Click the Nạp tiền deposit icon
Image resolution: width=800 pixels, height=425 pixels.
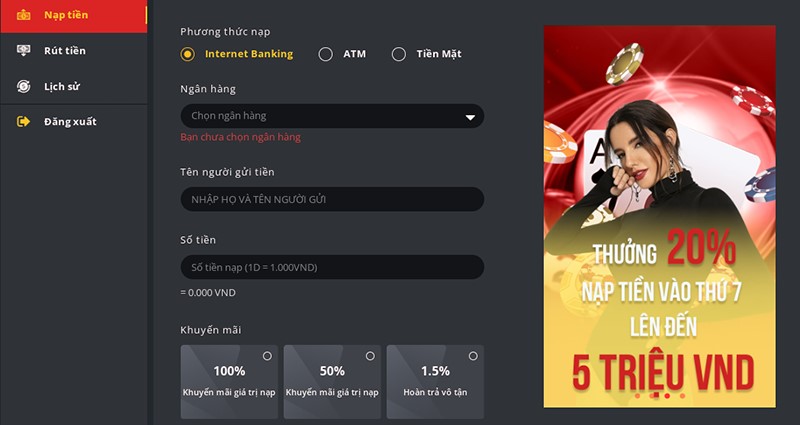point(23,15)
